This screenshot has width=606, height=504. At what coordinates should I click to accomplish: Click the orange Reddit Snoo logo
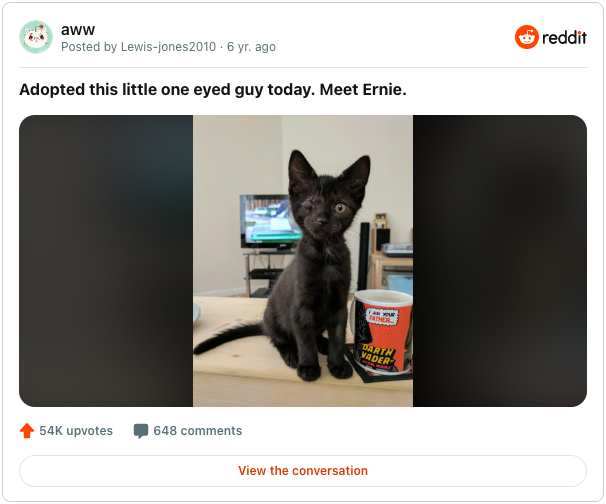pyautogui.click(x=526, y=37)
